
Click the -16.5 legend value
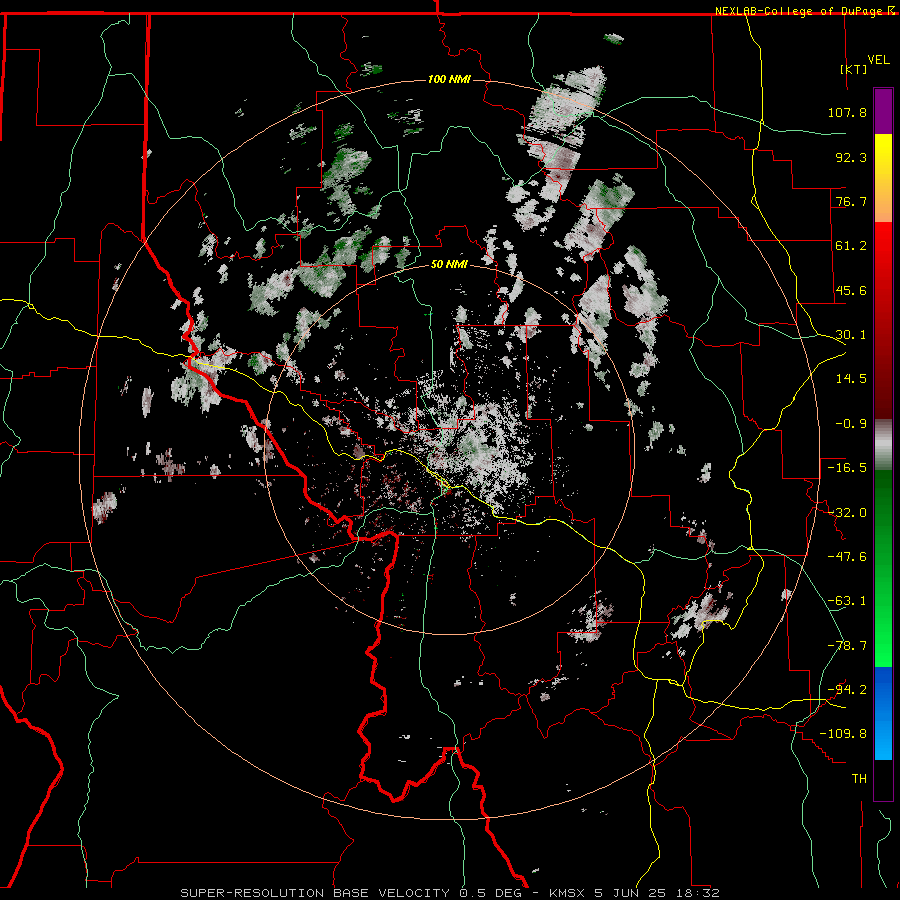click(847, 468)
